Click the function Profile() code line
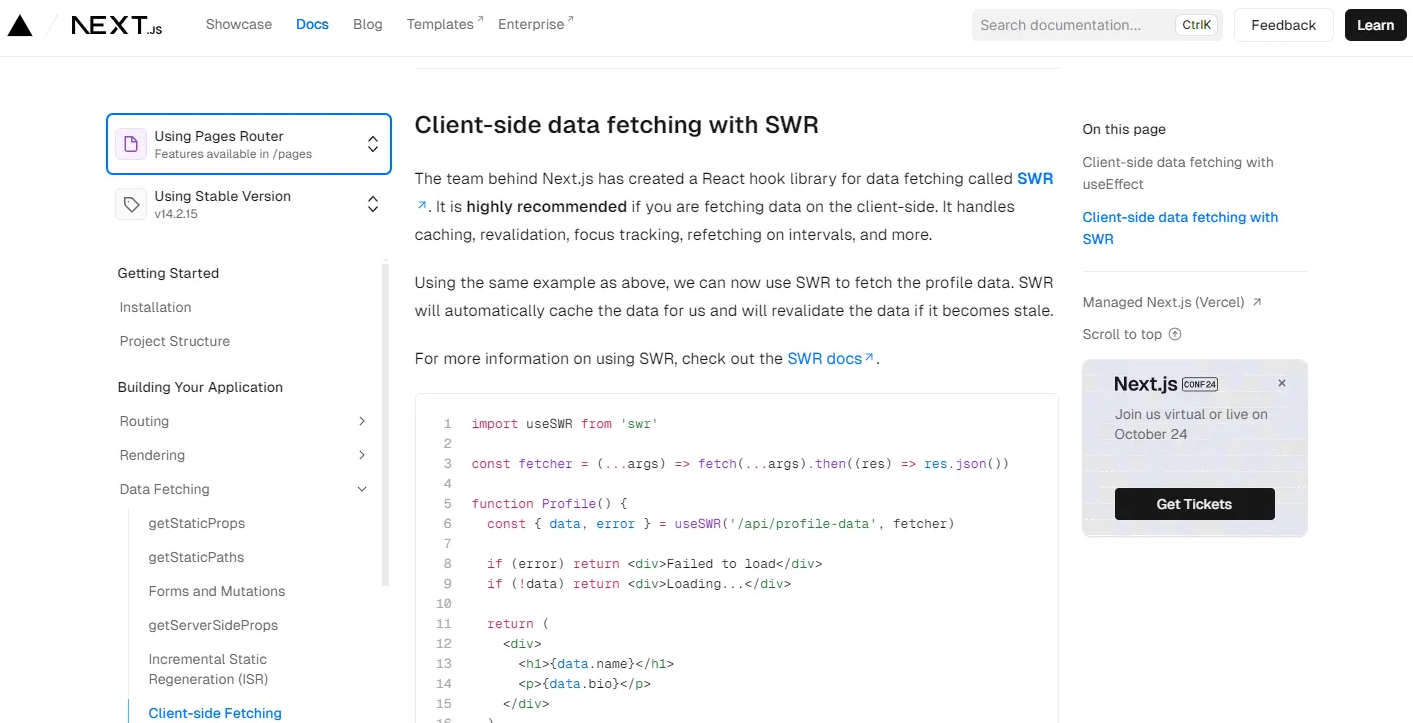Screen dimensions: 1413x723 549,503
